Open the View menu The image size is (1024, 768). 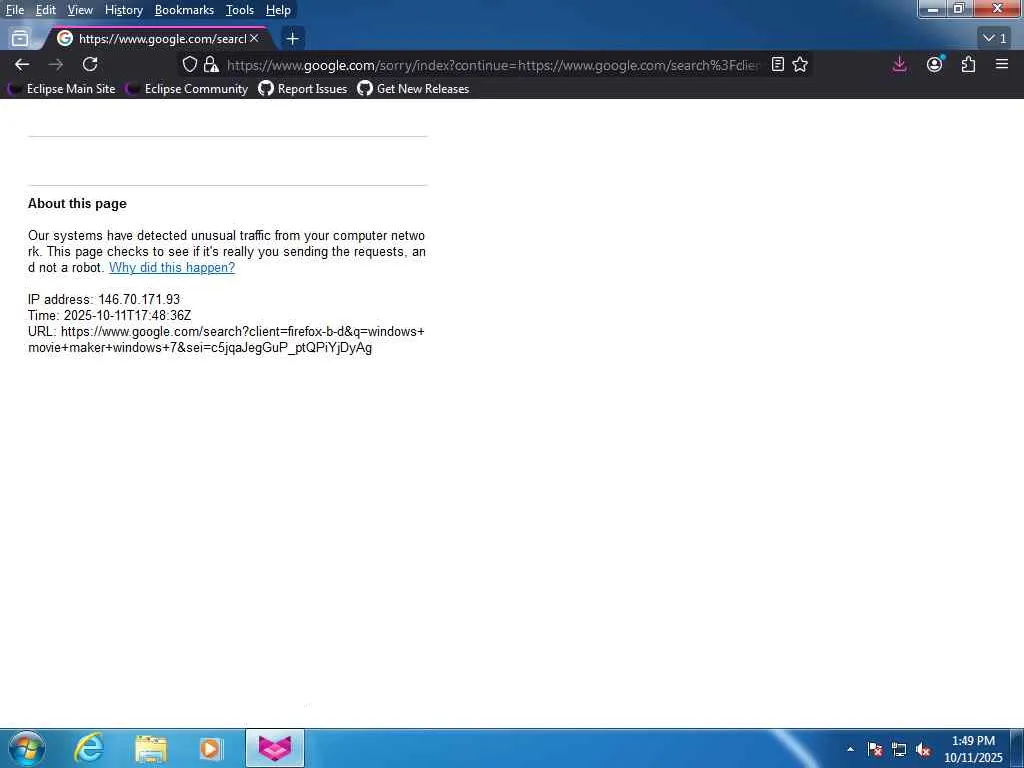(x=80, y=10)
